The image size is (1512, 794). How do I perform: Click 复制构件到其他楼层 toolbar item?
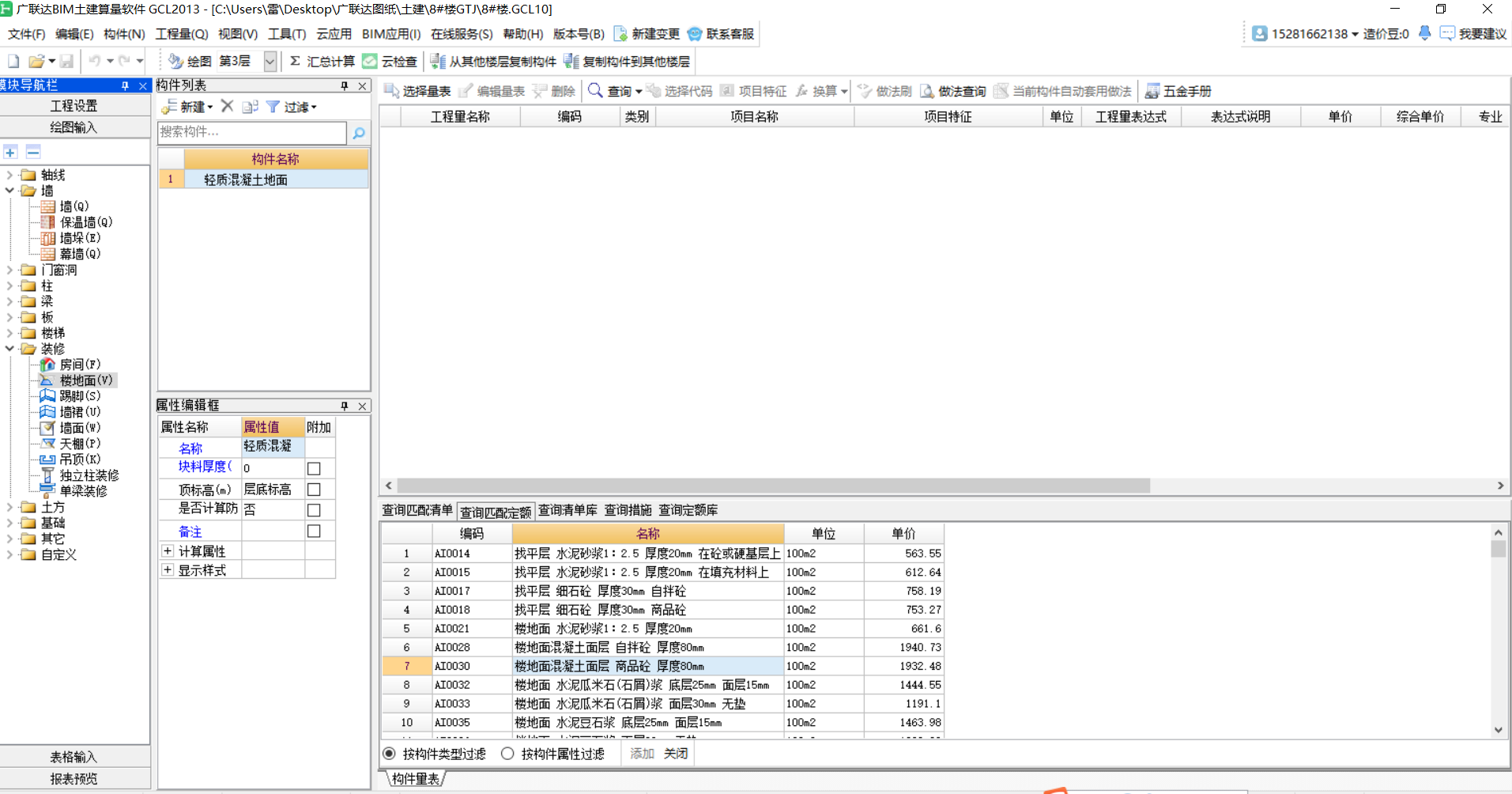point(627,61)
